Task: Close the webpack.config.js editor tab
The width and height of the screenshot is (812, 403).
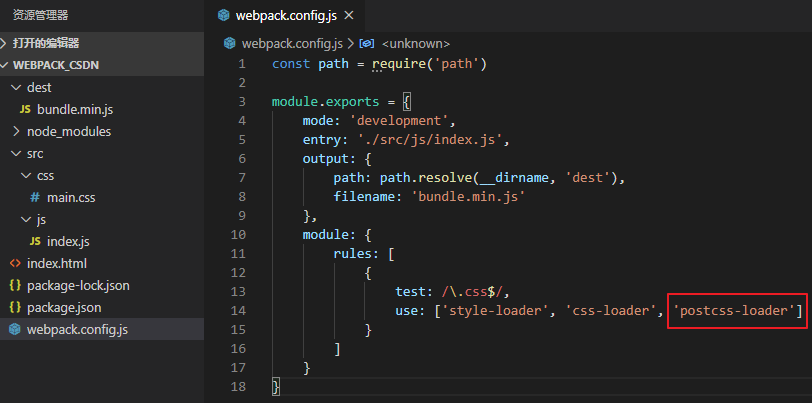Action: coord(349,16)
